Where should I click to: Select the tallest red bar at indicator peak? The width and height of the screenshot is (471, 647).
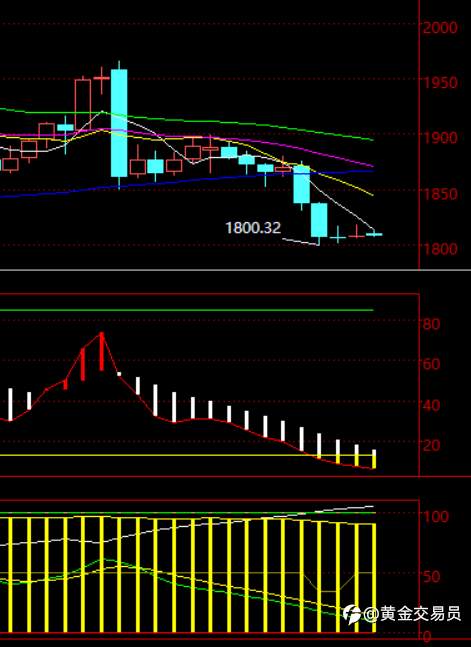(x=102, y=352)
